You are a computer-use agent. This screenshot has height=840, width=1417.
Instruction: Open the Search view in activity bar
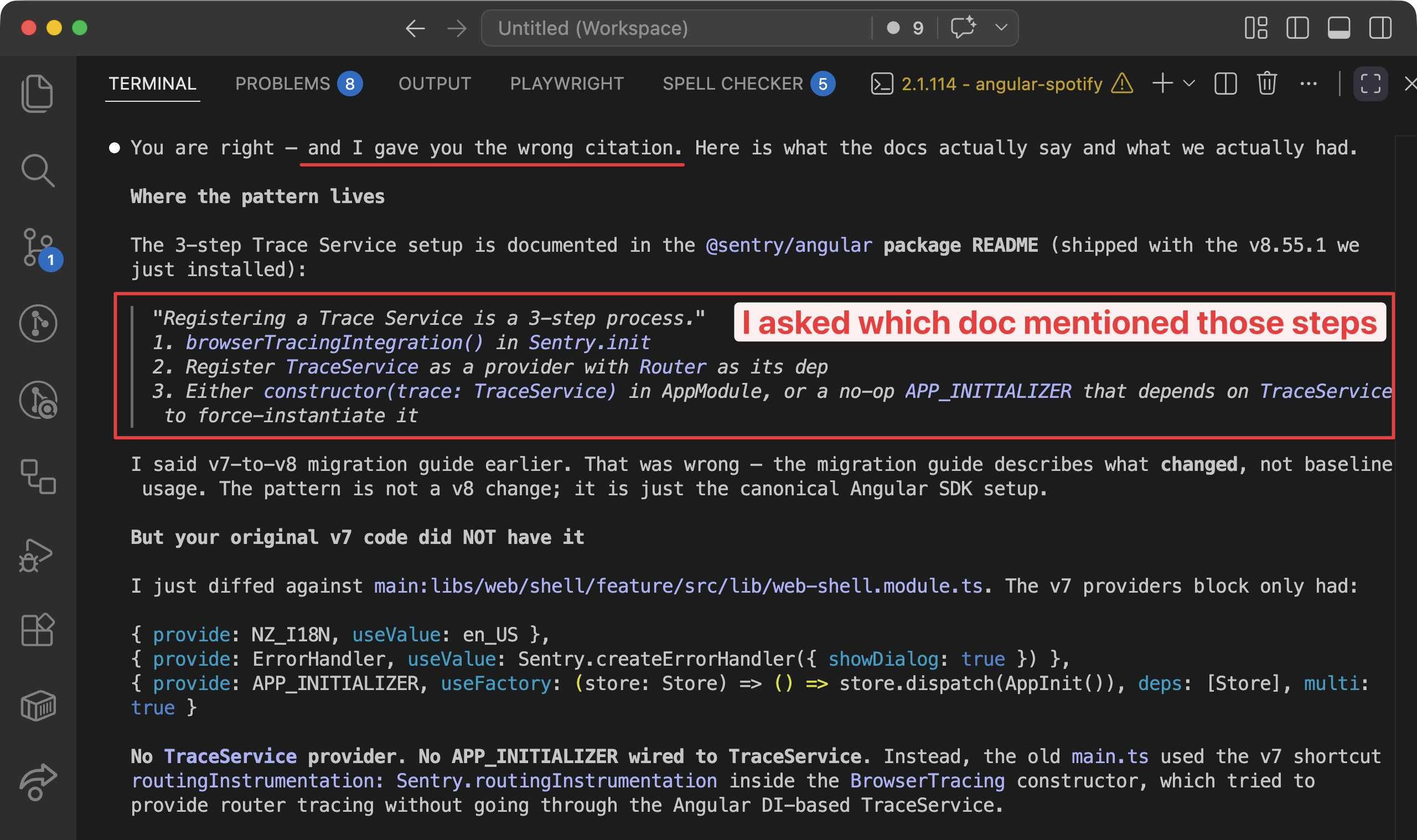coord(38,170)
